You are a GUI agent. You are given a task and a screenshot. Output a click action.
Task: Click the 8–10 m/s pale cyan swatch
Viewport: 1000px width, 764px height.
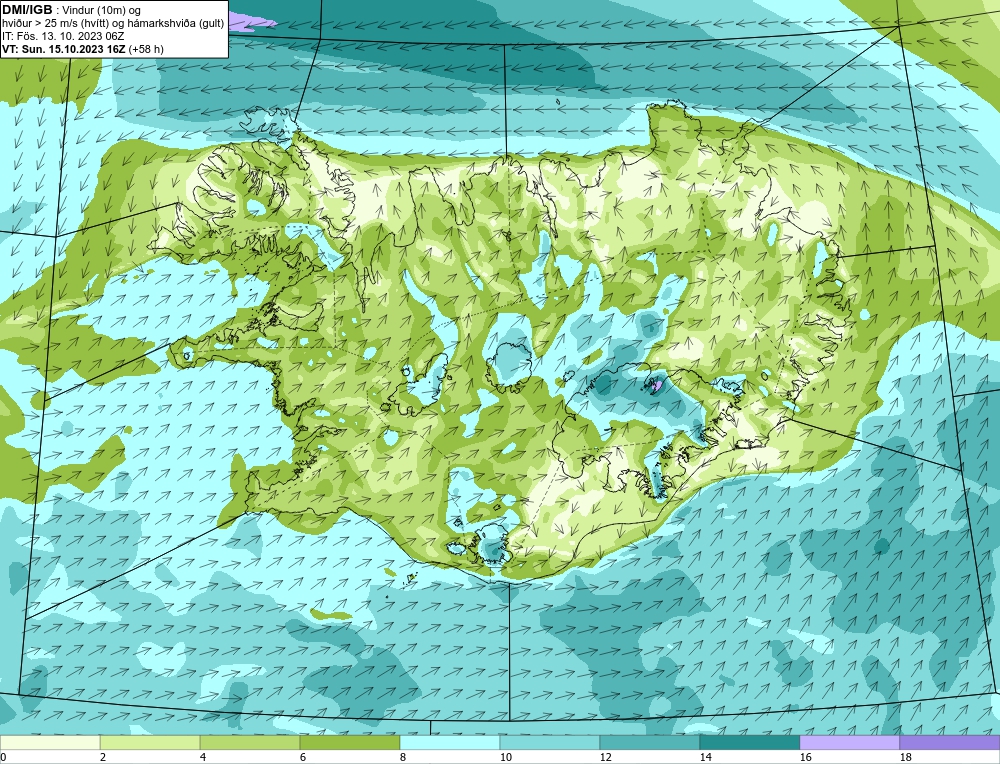click(450, 743)
